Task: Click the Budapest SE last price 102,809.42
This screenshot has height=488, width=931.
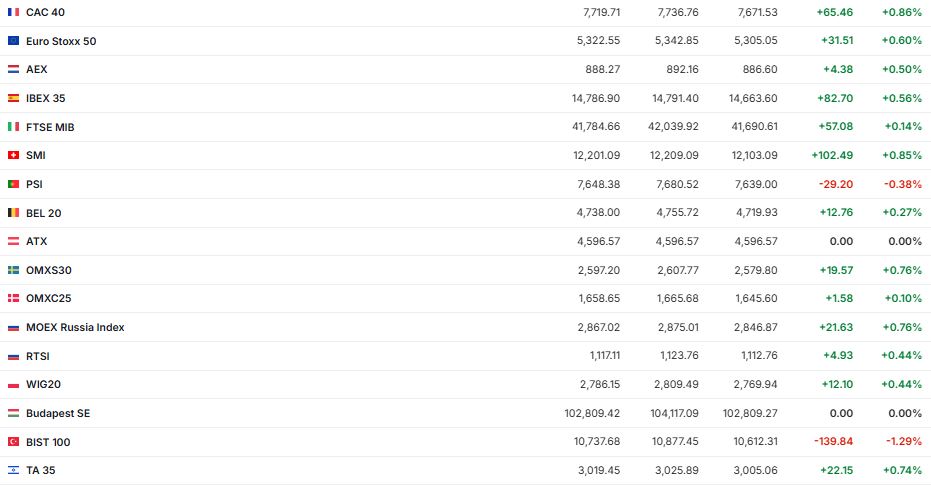Action: (592, 413)
